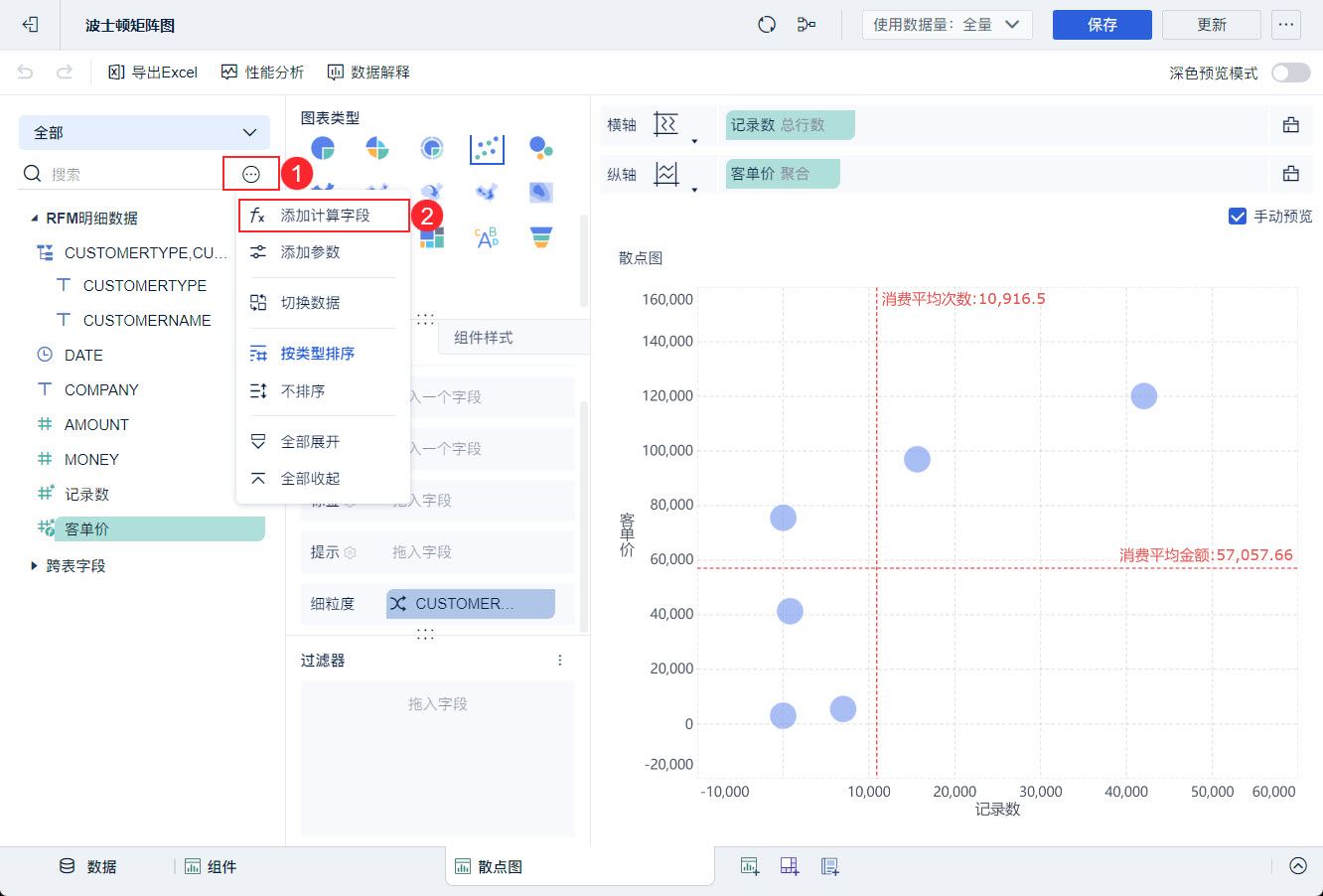Click the add report page icon in bottom bar
Image resolution: width=1323 pixels, height=896 pixels.
830,866
